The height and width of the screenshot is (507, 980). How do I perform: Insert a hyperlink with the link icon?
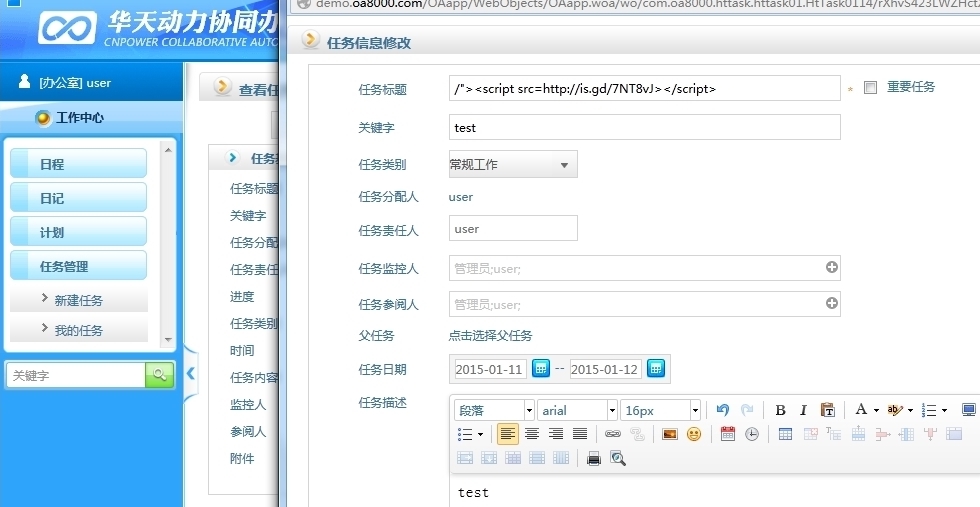[x=613, y=434]
